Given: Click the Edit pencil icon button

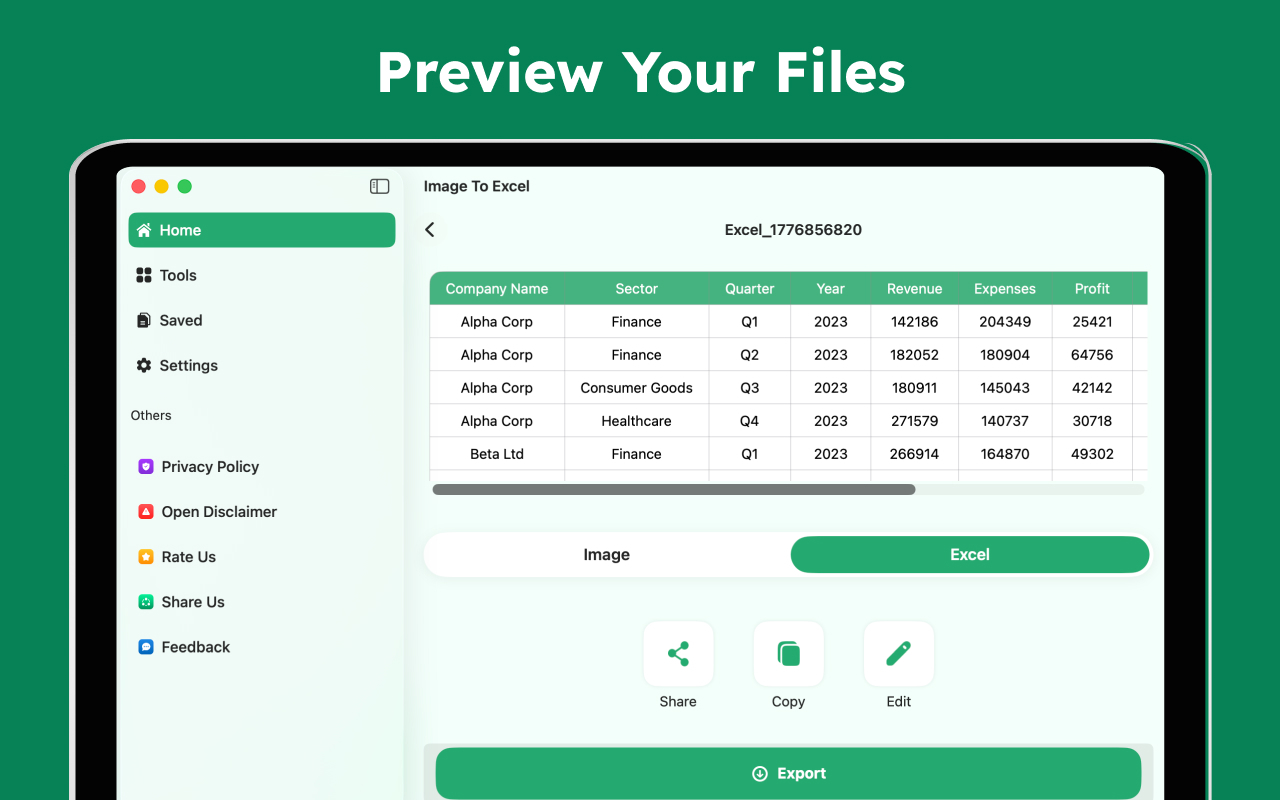Looking at the screenshot, I should (x=899, y=654).
